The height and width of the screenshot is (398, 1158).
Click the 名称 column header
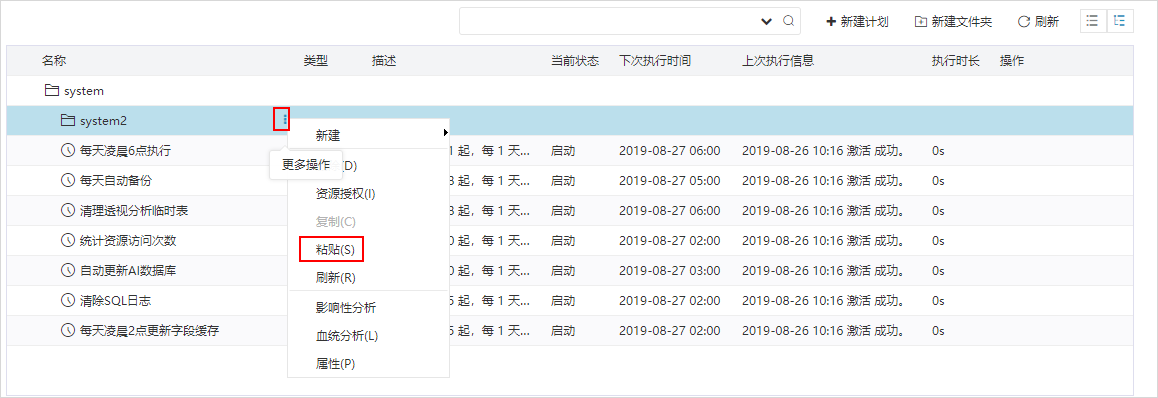click(x=54, y=61)
